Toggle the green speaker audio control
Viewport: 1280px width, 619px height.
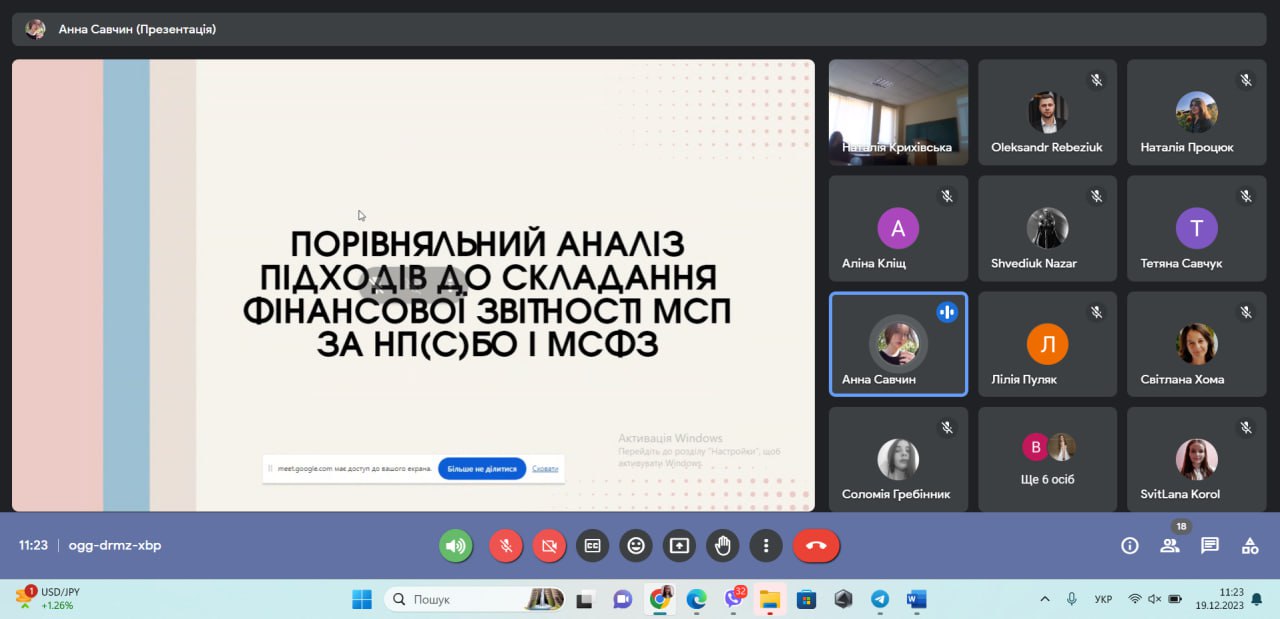tap(456, 546)
